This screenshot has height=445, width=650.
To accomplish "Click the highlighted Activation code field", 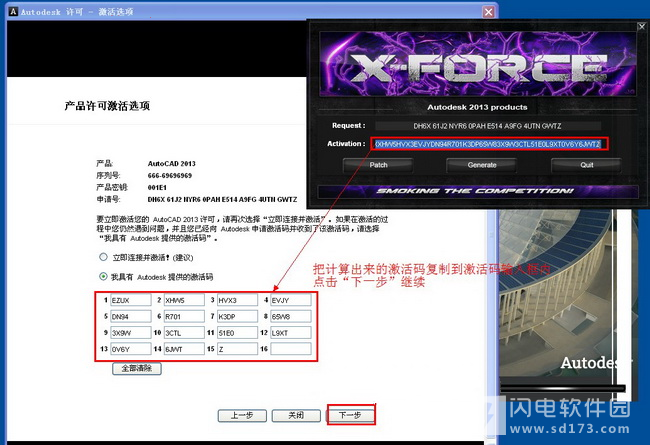I will click(x=488, y=144).
